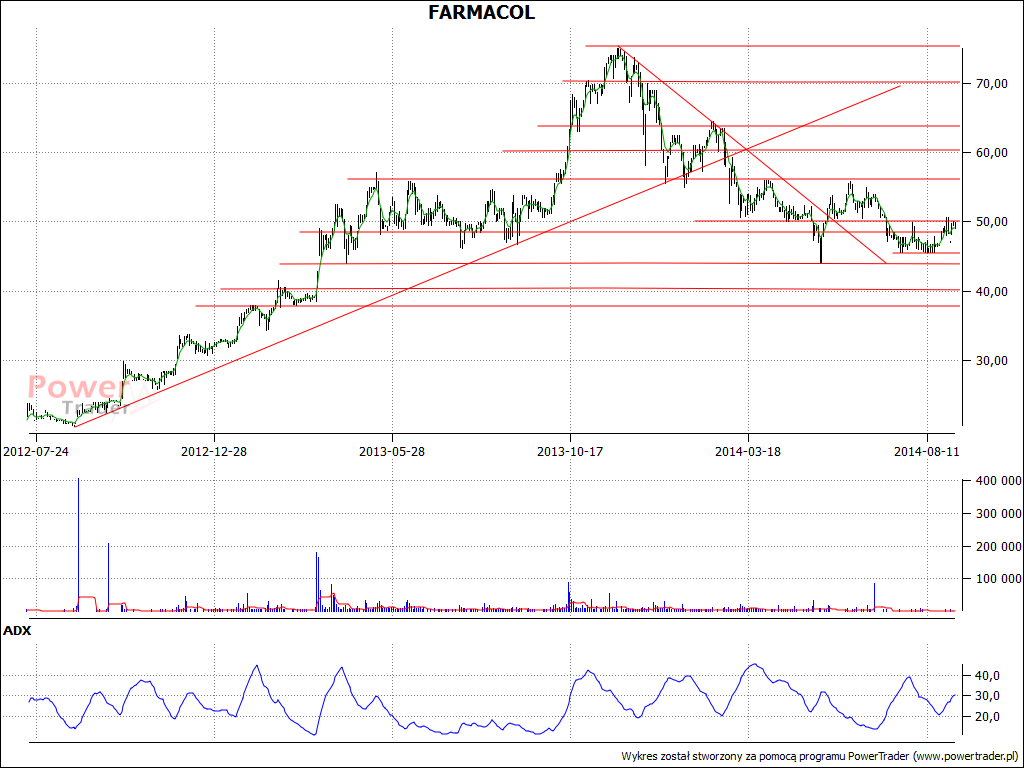Click the tallest blue volume spike
This screenshot has width=1024, height=768.
[78, 545]
